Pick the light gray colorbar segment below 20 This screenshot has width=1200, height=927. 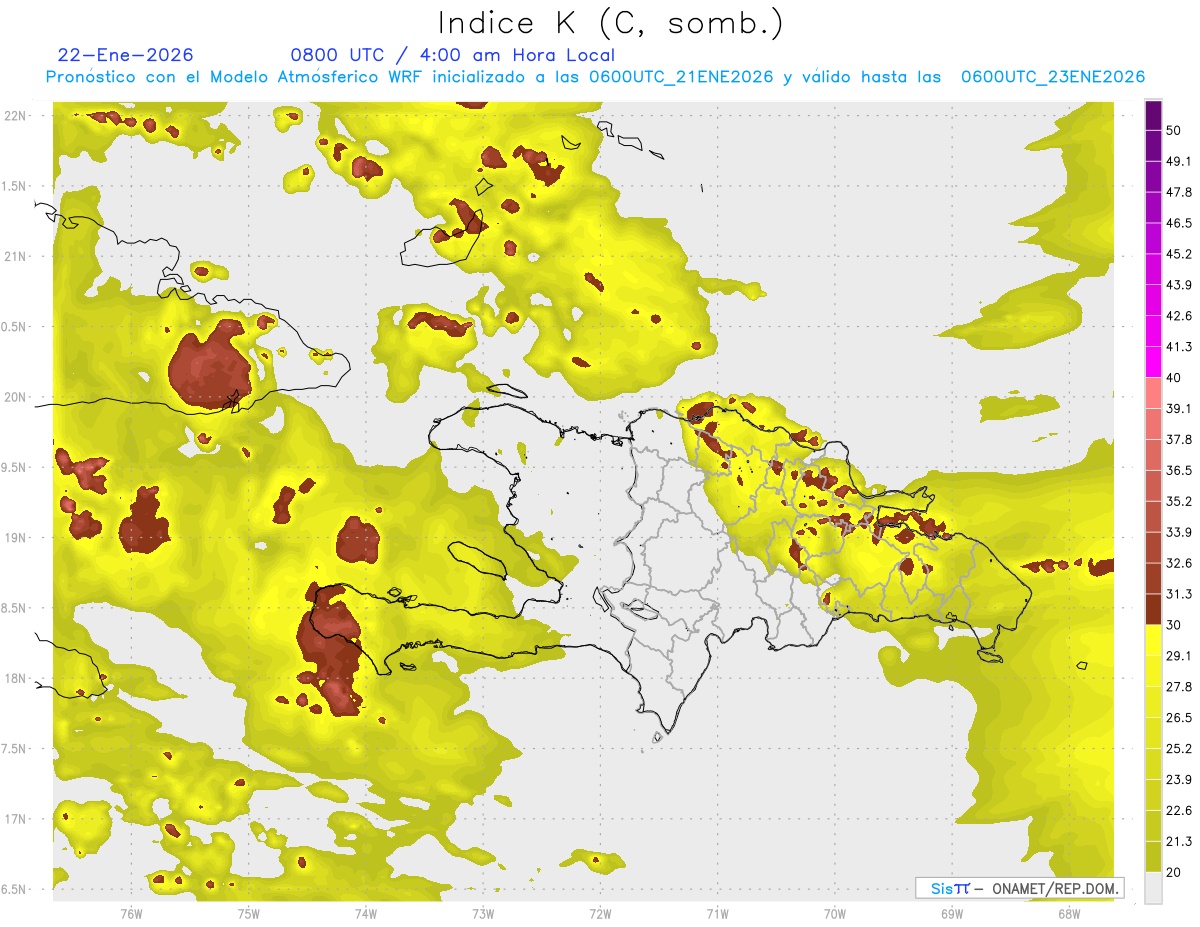tap(1154, 888)
